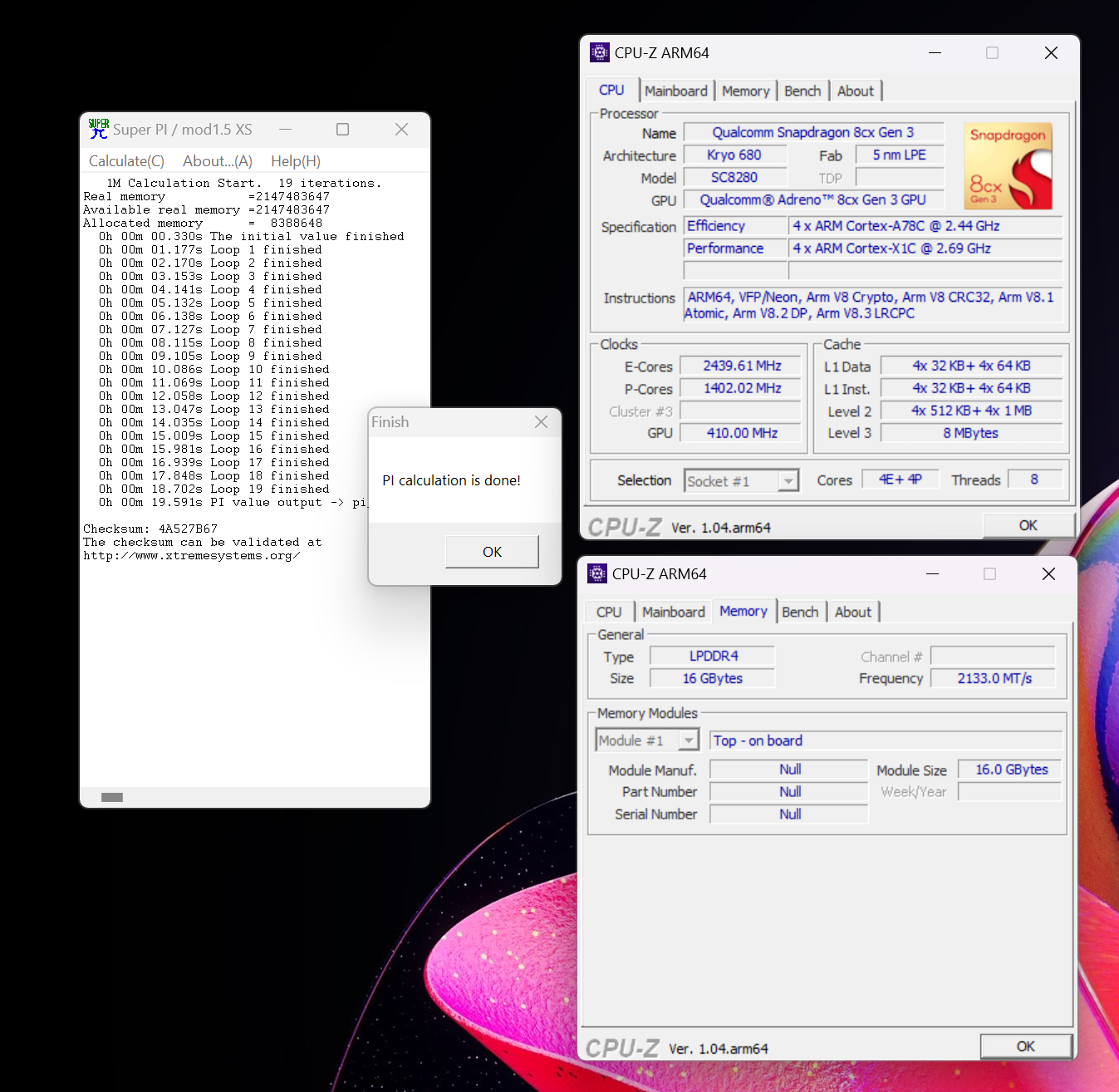The width and height of the screenshot is (1119, 1092).
Task: Click the CPU-Z icon in the lower CPU-Z window title bar
Action: click(597, 573)
